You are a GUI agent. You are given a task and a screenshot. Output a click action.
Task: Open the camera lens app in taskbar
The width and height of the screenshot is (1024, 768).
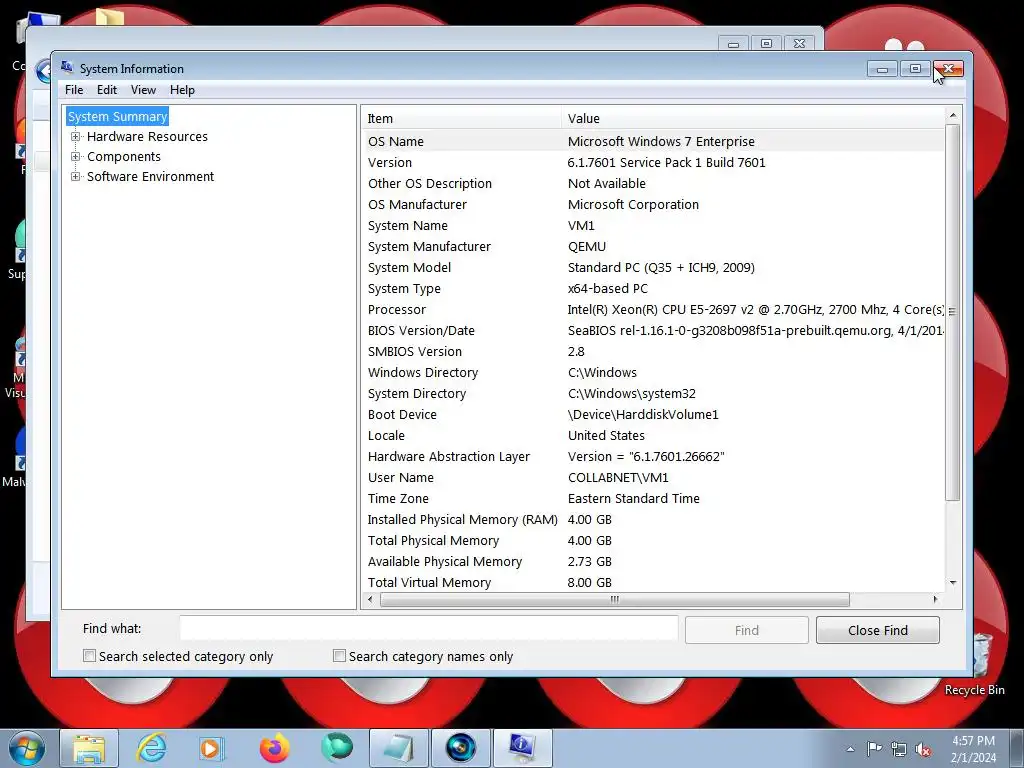coord(460,748)
